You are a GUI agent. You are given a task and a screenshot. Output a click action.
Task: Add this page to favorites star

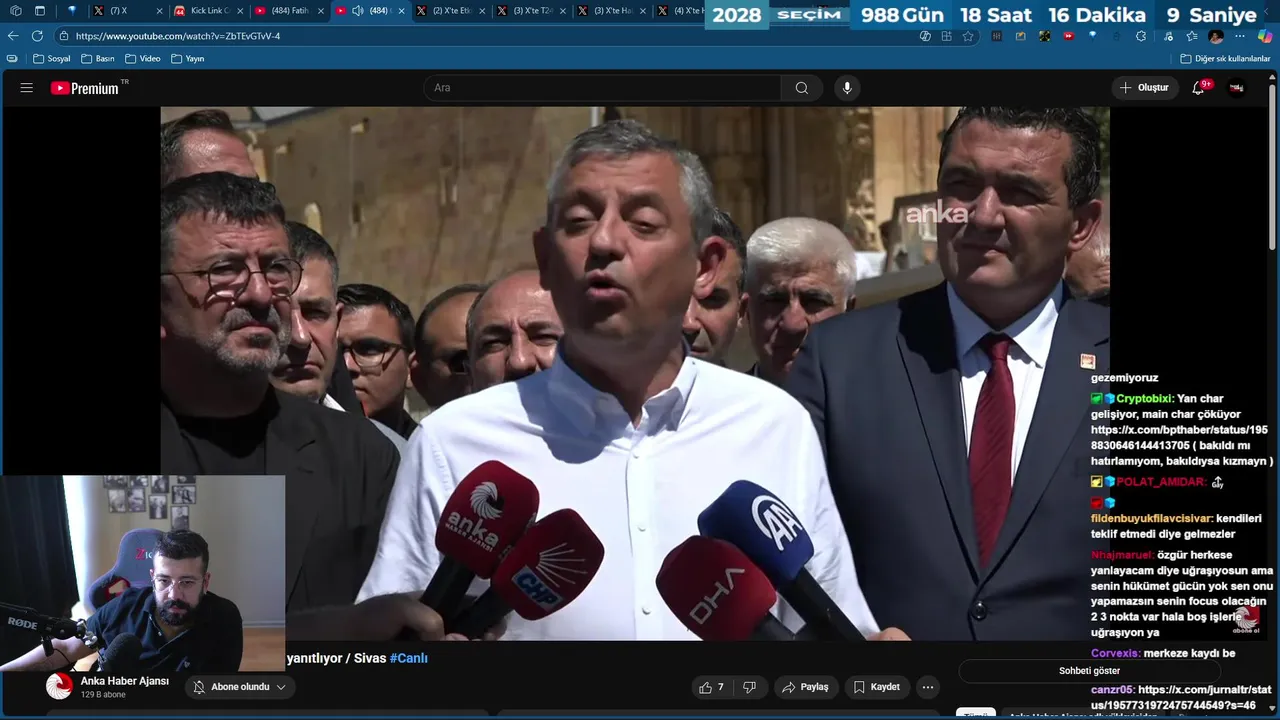click(968, 36)
